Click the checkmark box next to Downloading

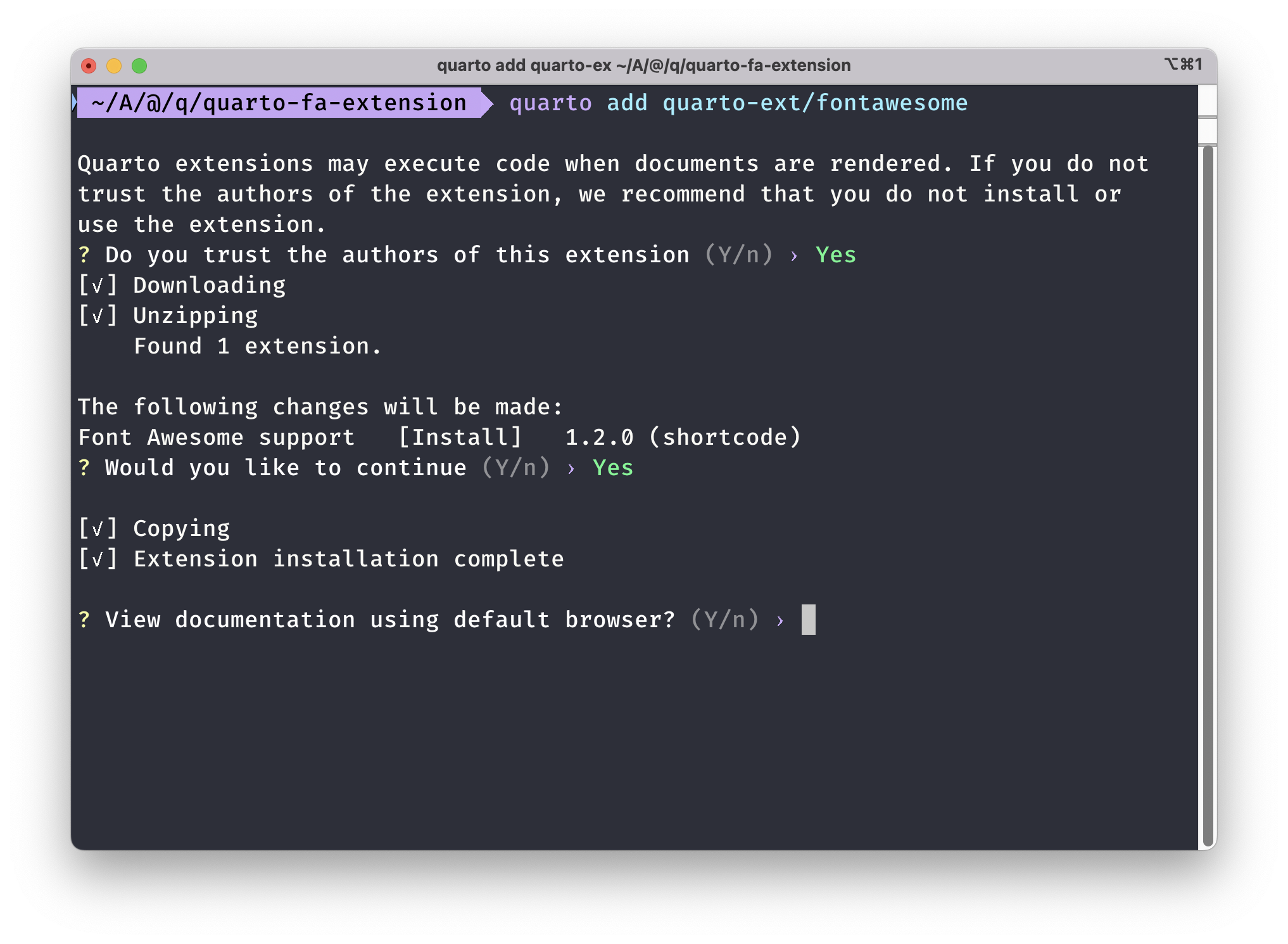coord(98,285)
